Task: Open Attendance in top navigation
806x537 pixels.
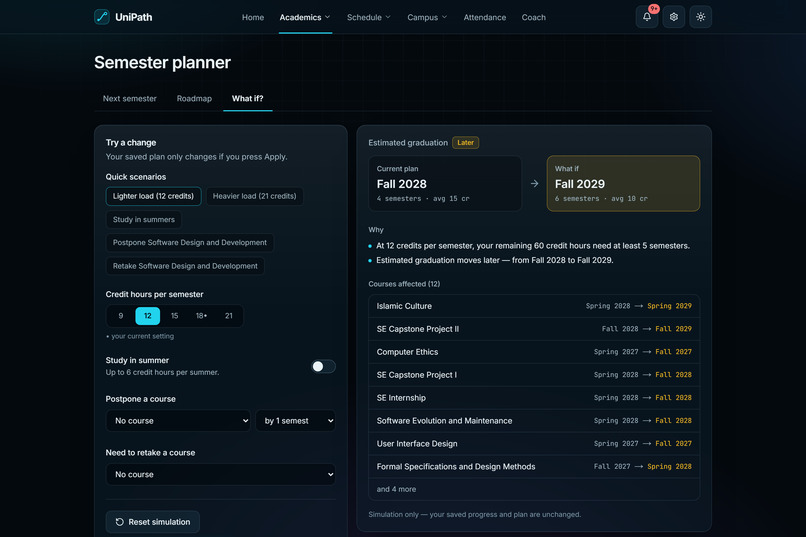Action: [485, 17]
